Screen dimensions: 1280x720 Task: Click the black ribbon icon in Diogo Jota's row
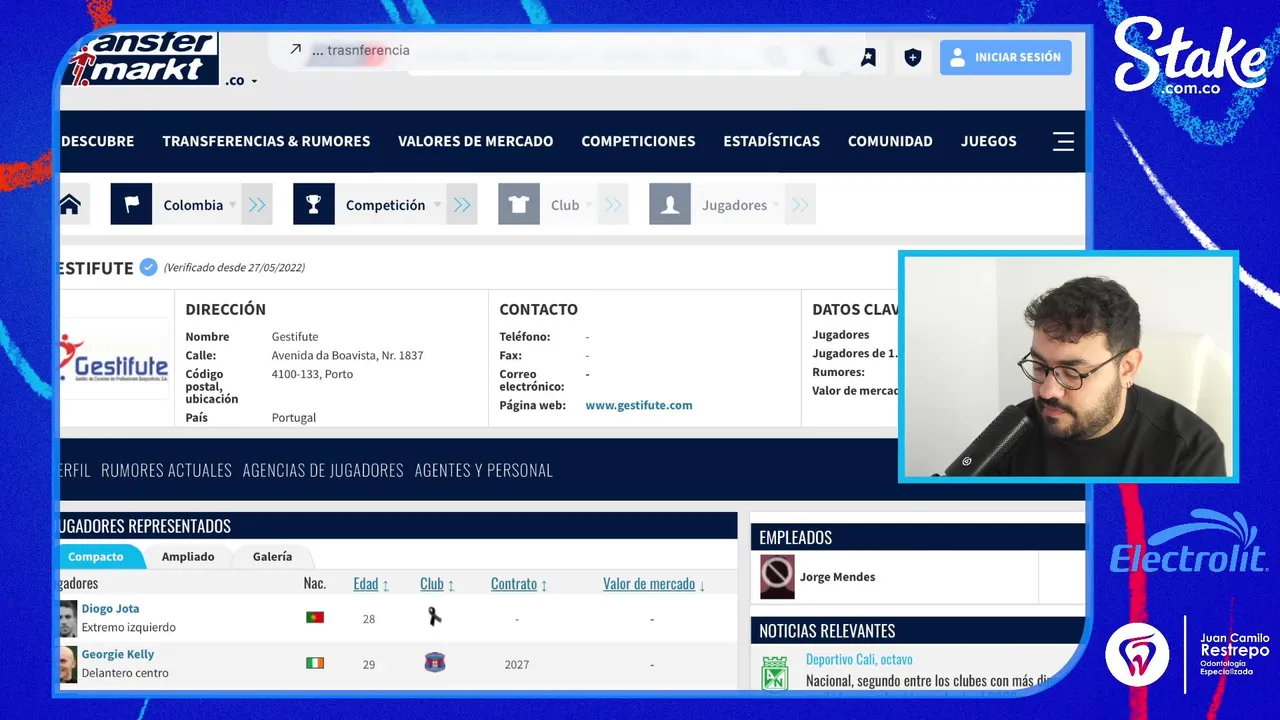434,617
